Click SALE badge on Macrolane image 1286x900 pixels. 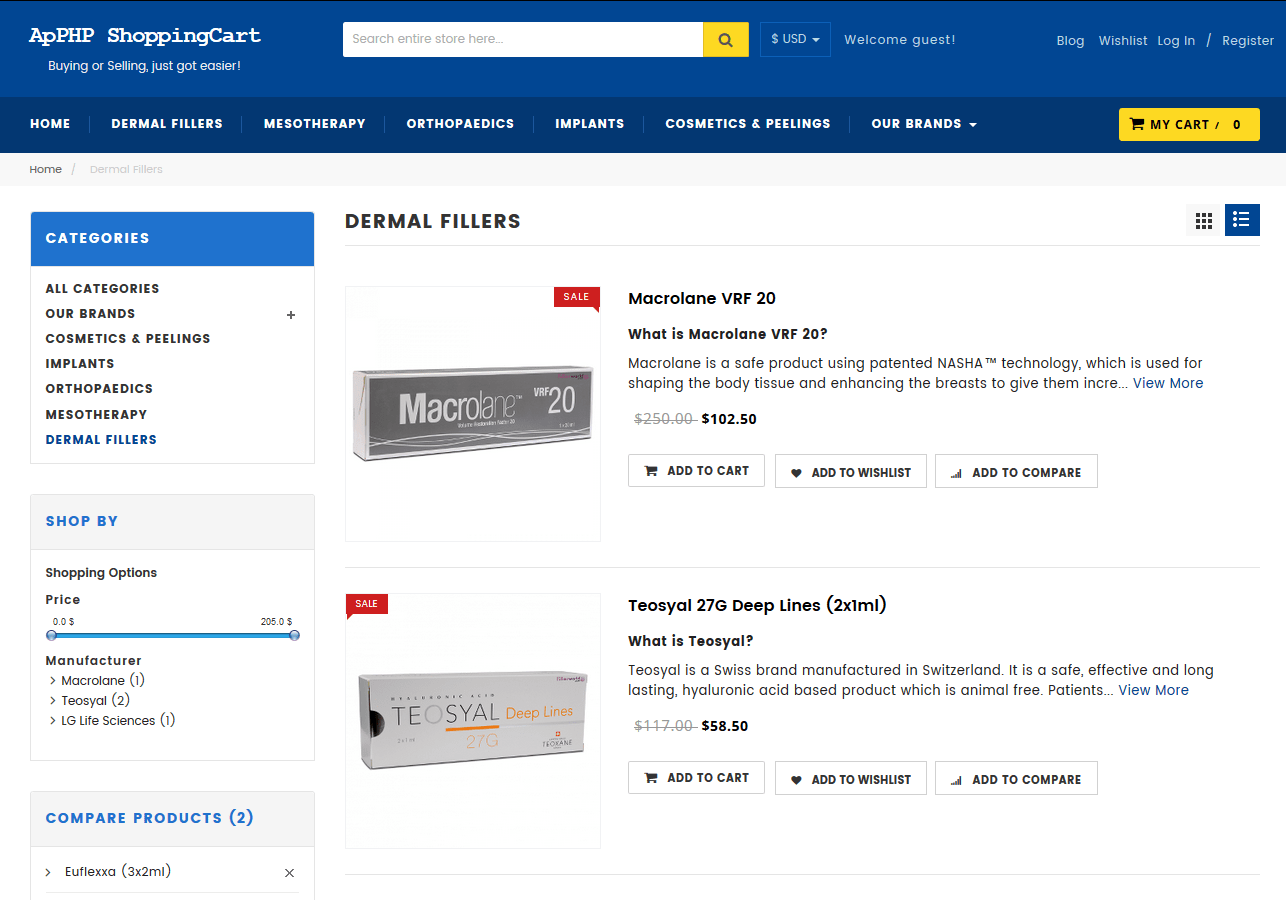576,297
